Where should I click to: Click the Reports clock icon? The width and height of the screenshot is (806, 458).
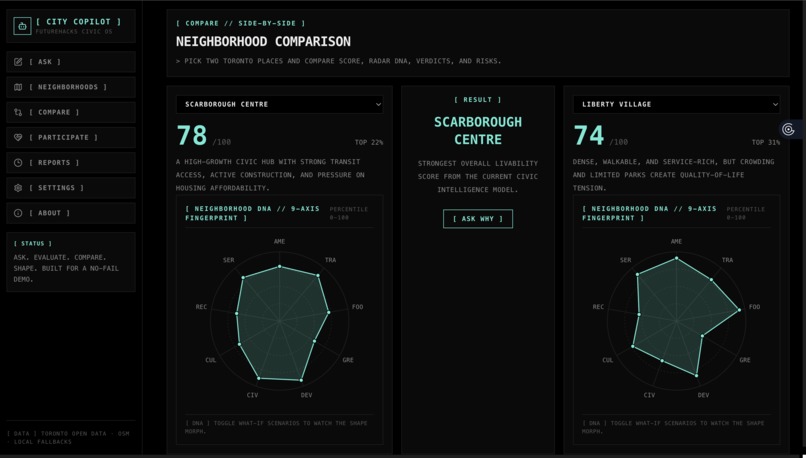coord(18,162)
